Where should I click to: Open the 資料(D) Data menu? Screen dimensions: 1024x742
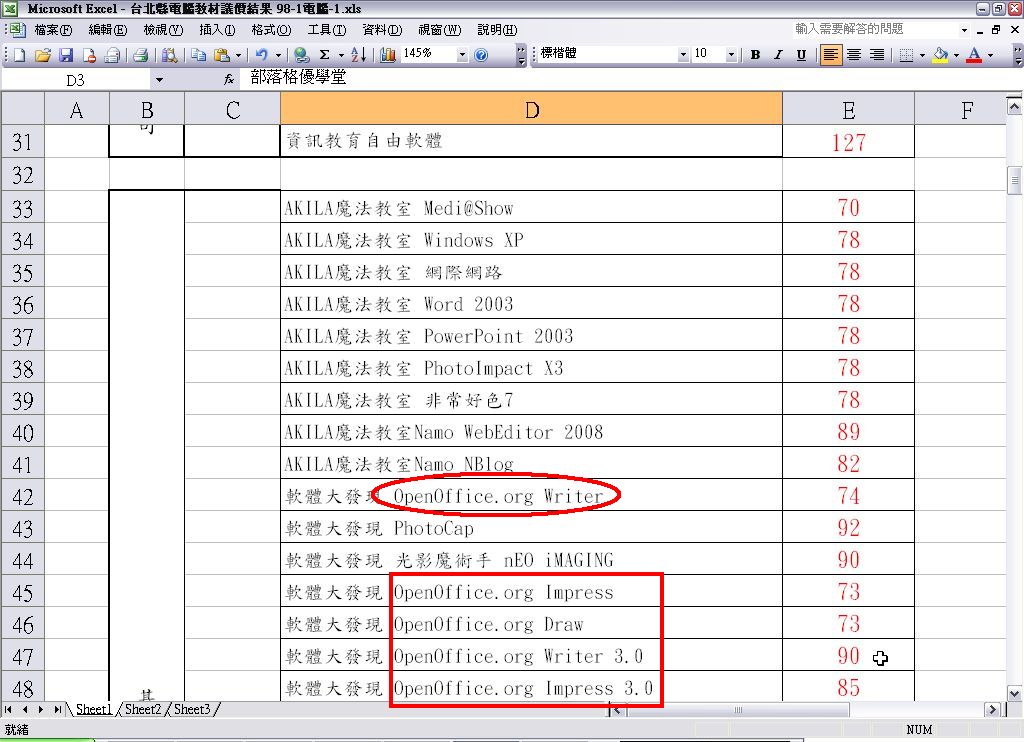tap(382, 30)
